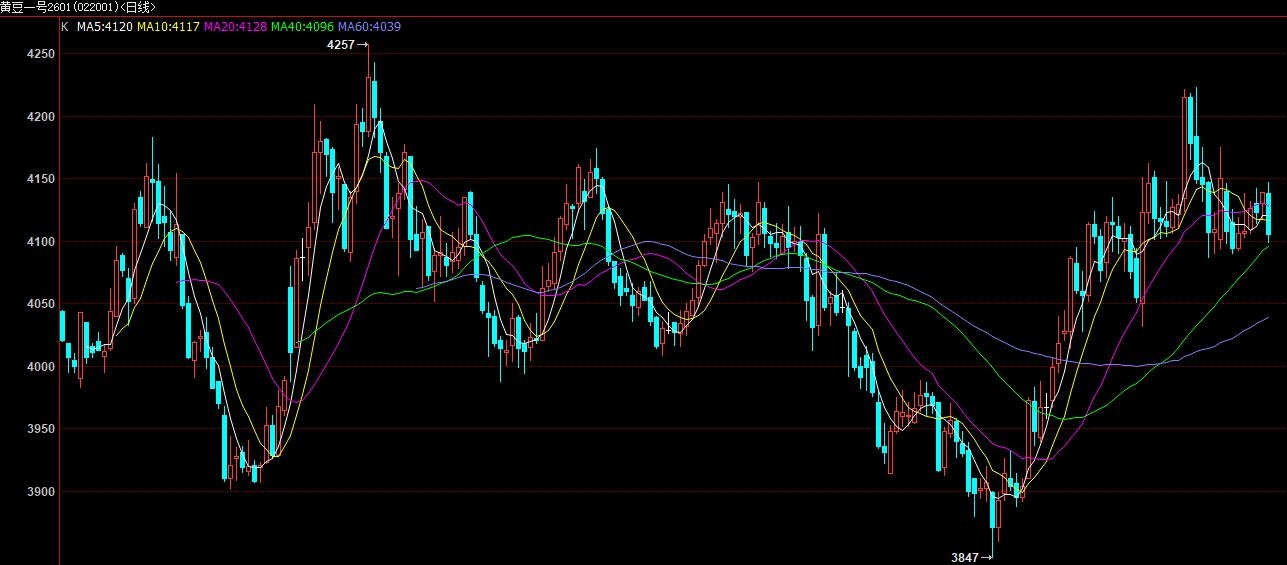Select the white MA5:4120 legend
This screenshot has width=1287, height=565.
[105, 27]
